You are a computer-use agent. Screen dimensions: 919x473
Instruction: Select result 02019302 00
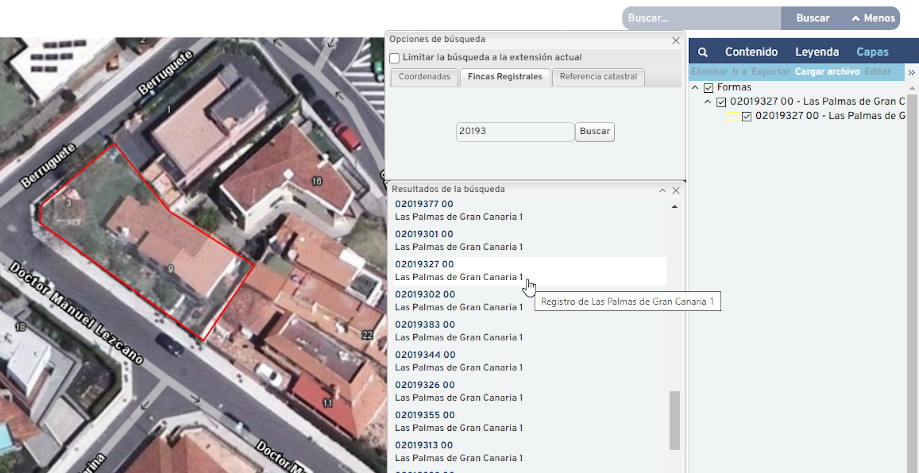[x=424, y=294]
